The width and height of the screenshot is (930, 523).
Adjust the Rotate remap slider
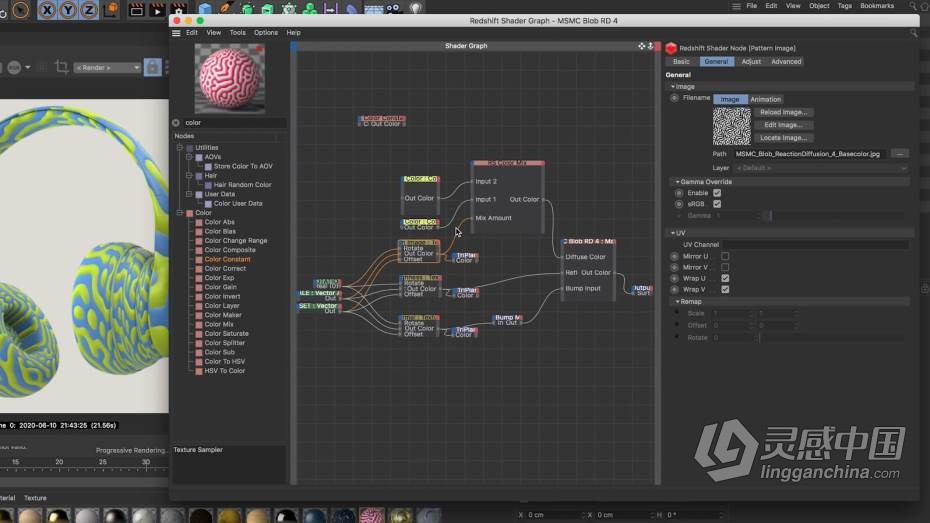point(832,338)
